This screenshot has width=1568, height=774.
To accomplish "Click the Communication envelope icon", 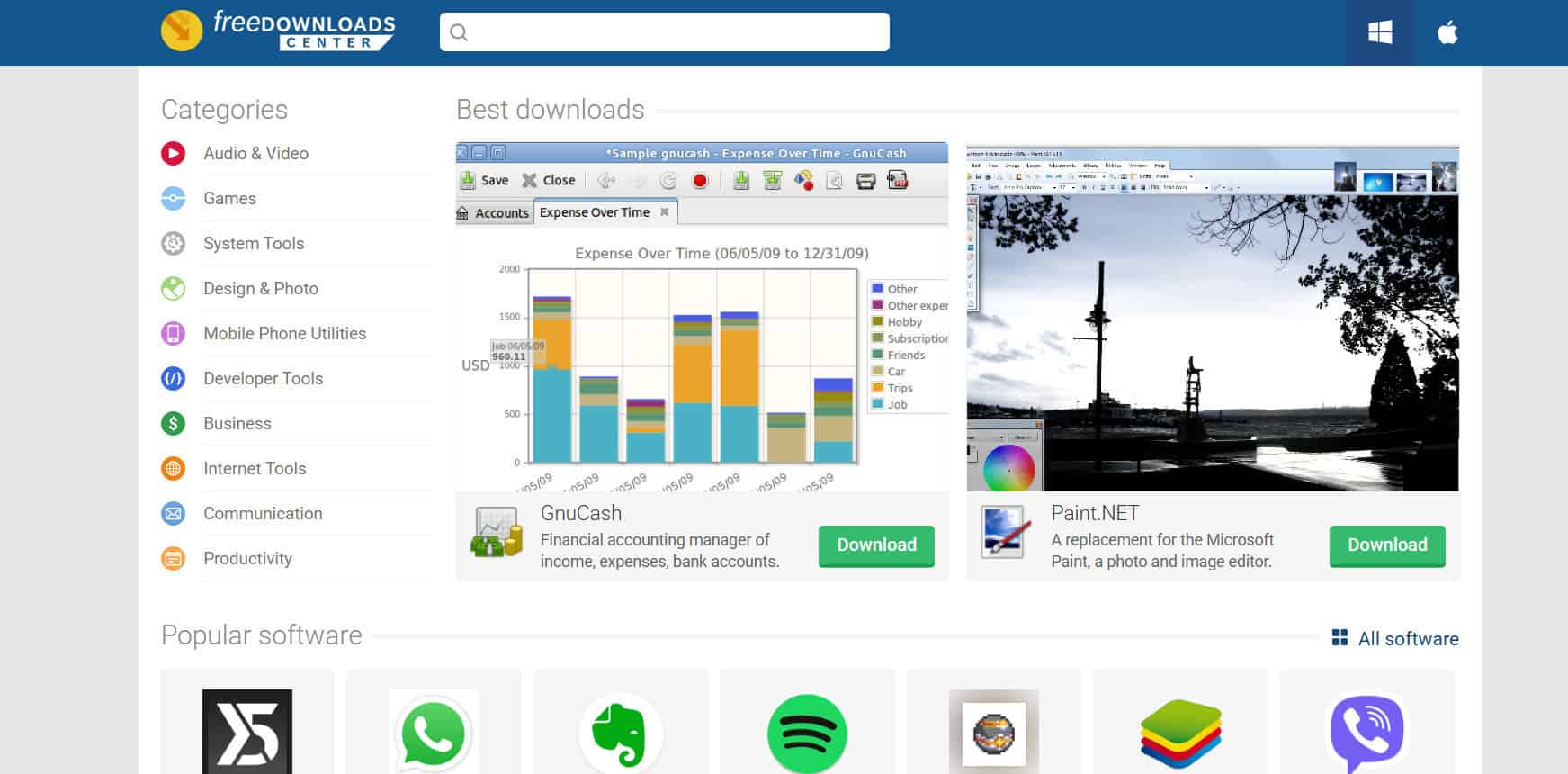I will coord(173,513).
